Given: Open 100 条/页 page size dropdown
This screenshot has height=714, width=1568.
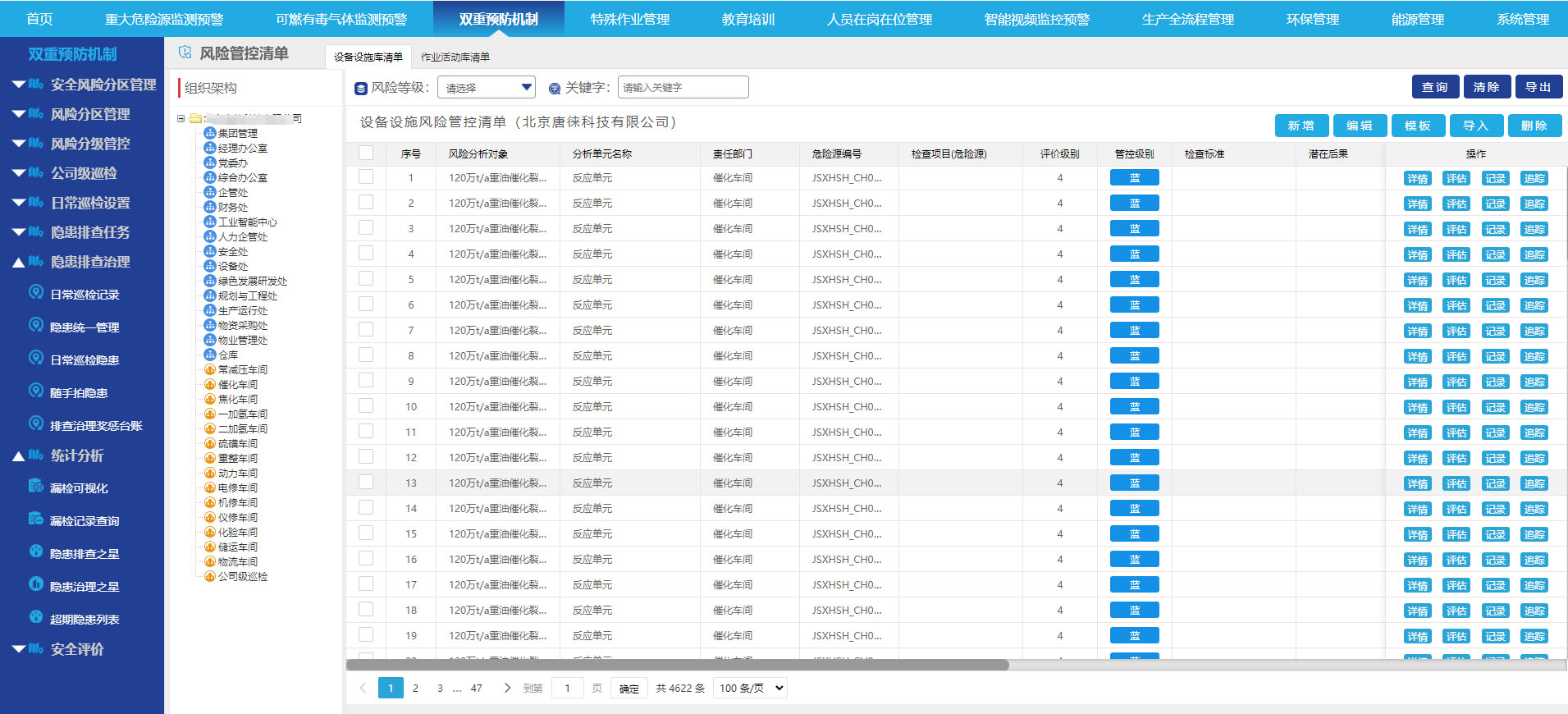Looking at the screenshot, I should (750, 688).
